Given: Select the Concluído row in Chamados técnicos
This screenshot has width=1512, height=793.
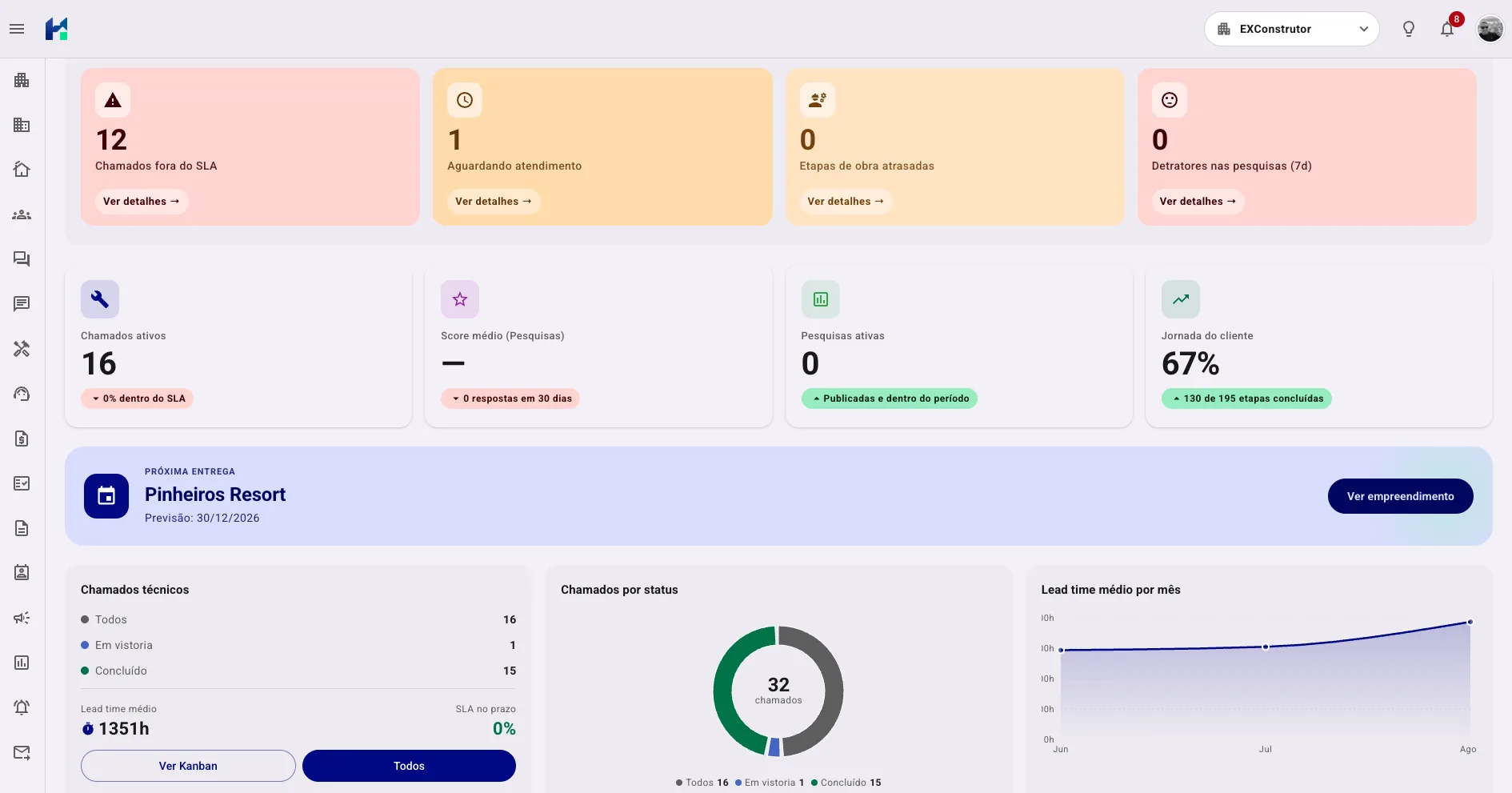Looking at the screenshot, I should [x=298, y=671].
